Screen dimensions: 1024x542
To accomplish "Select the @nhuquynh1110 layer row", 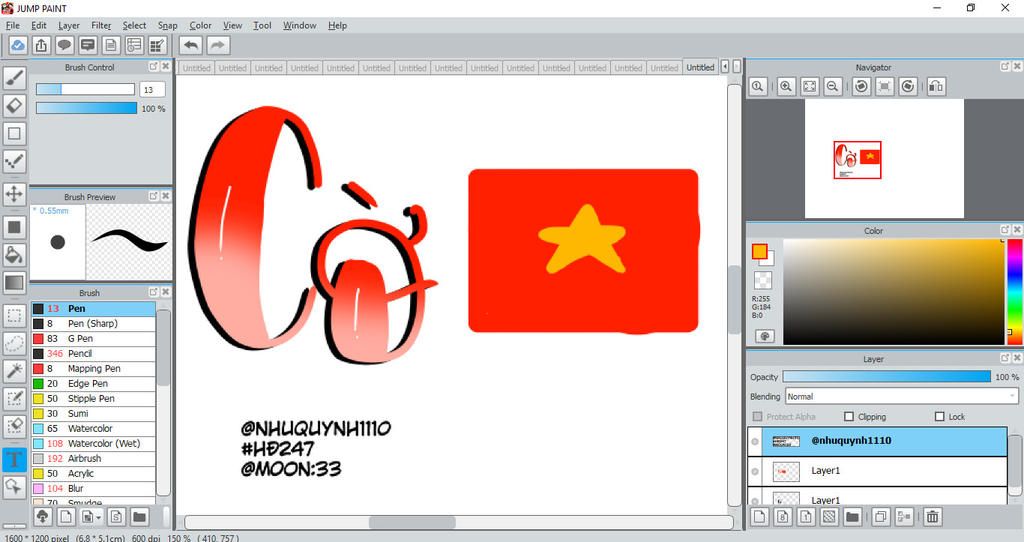I will 877,441.
